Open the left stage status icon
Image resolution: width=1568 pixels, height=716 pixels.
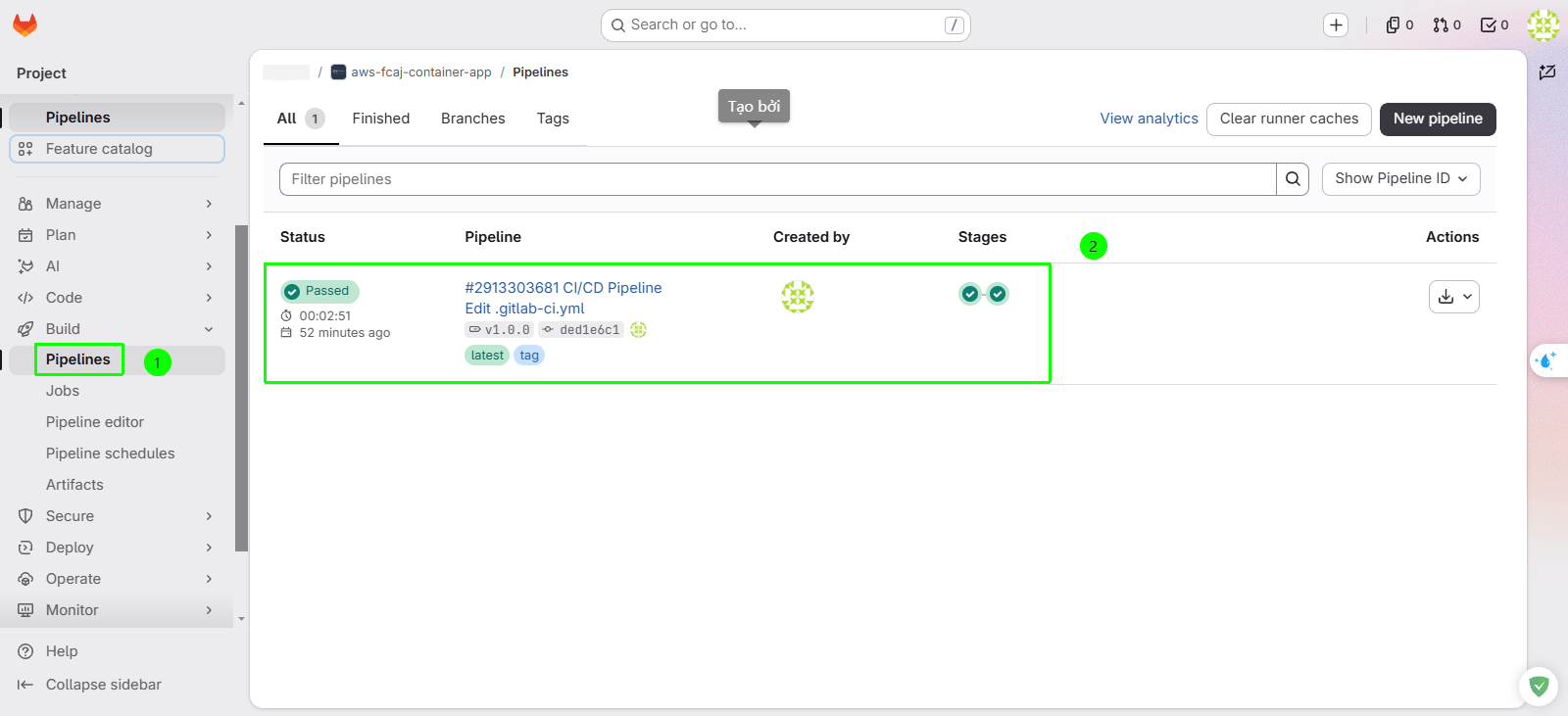coord(970,294)
